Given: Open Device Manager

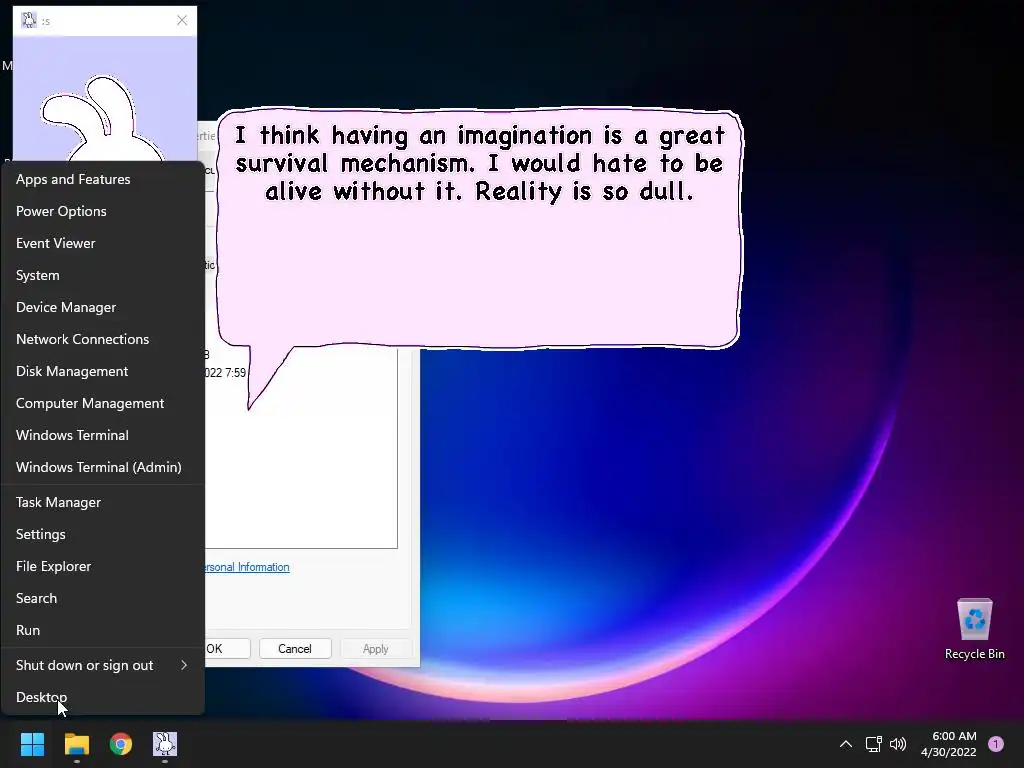Looking at the screenshot, I should [x=103, y=307].
